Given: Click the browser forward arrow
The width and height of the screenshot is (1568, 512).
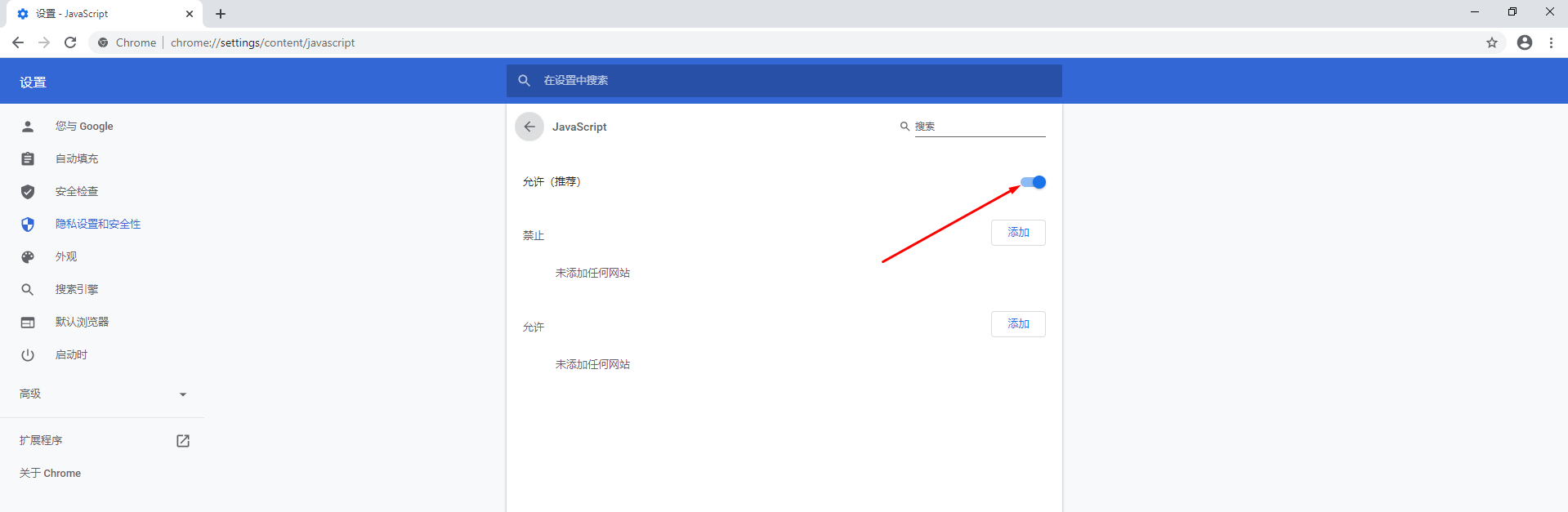Looking at the screenshot, I should point(44,42).
